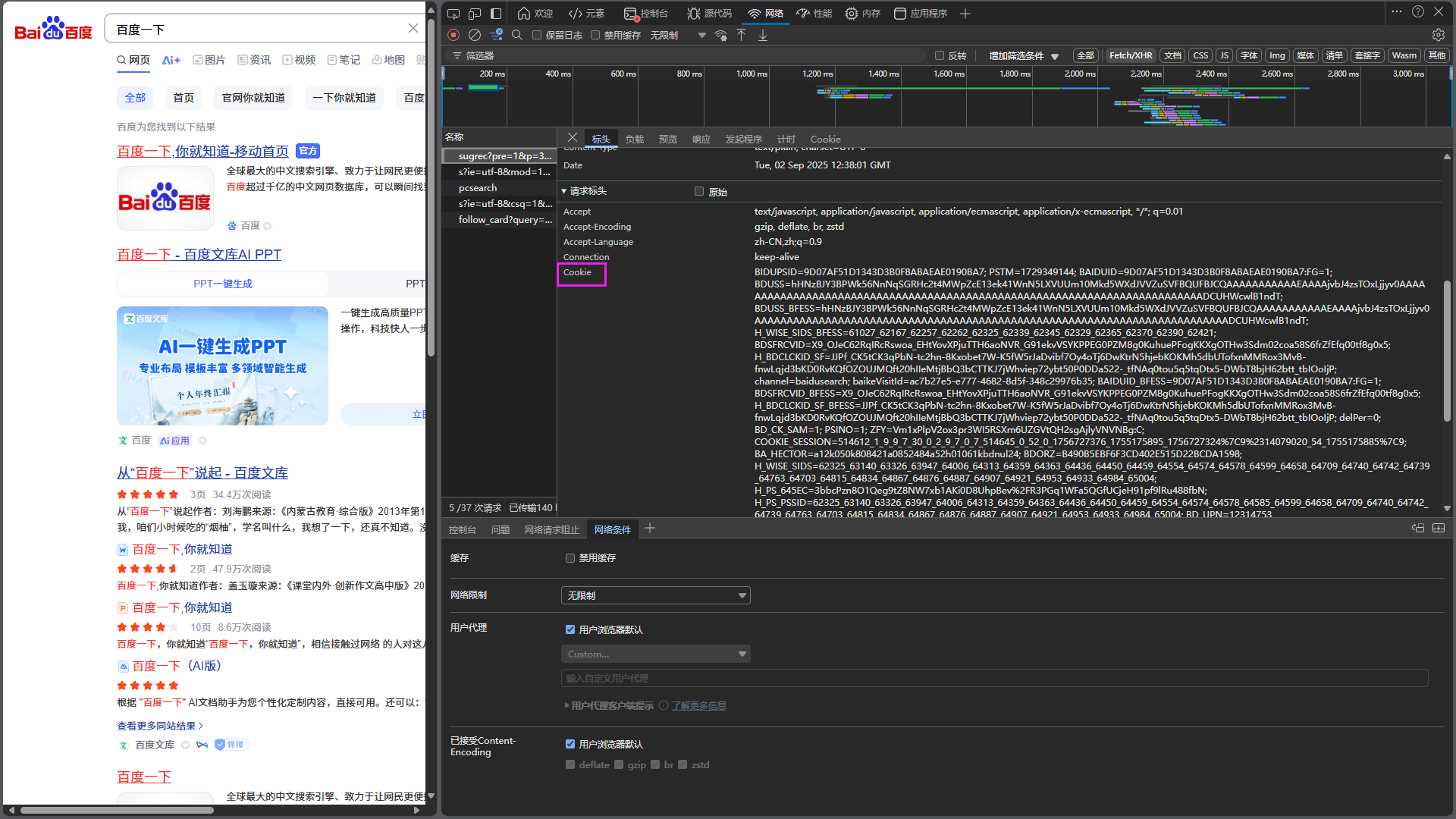Open the 性能 performance panel

[x=814, y=14]
